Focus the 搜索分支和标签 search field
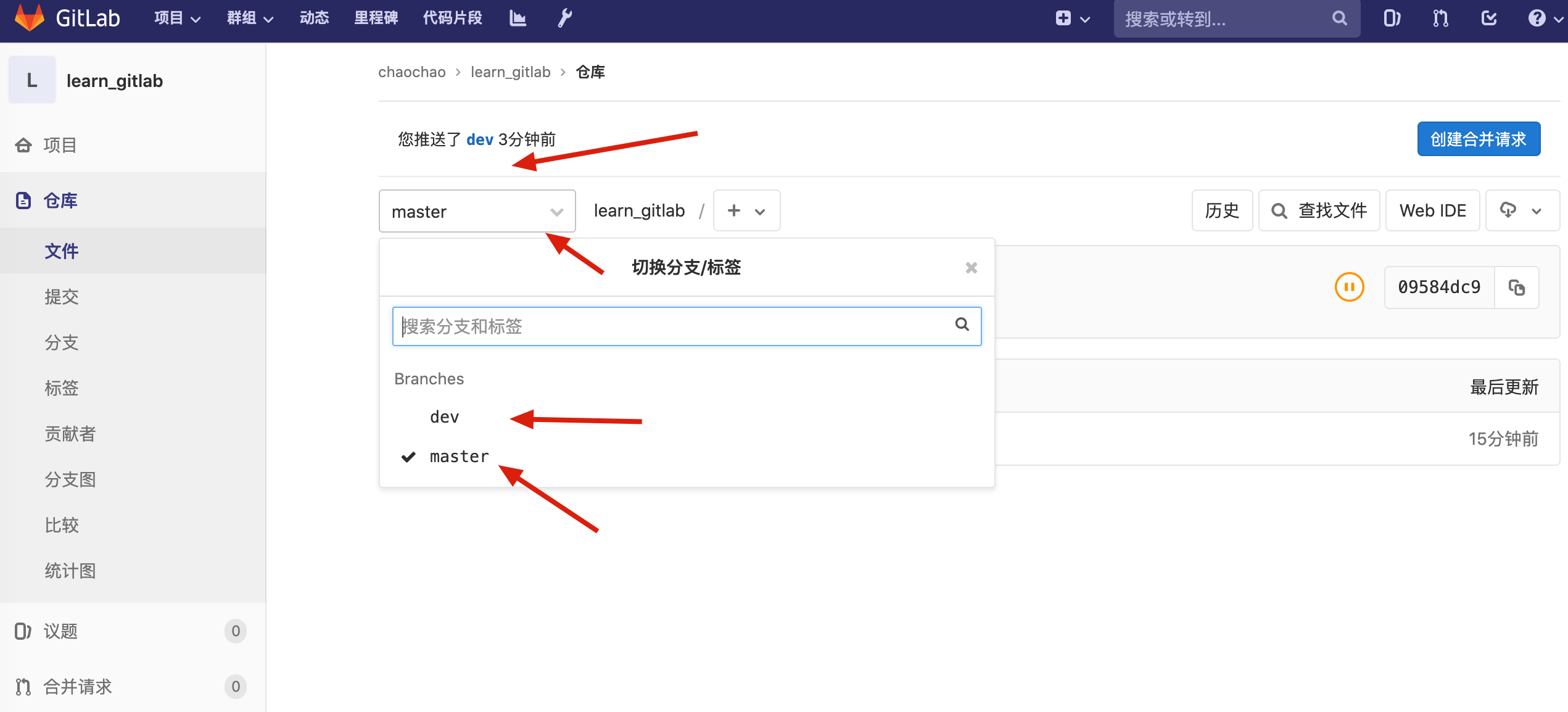The width and height of the screenshot is (1568, 712). tap(687, 326)
